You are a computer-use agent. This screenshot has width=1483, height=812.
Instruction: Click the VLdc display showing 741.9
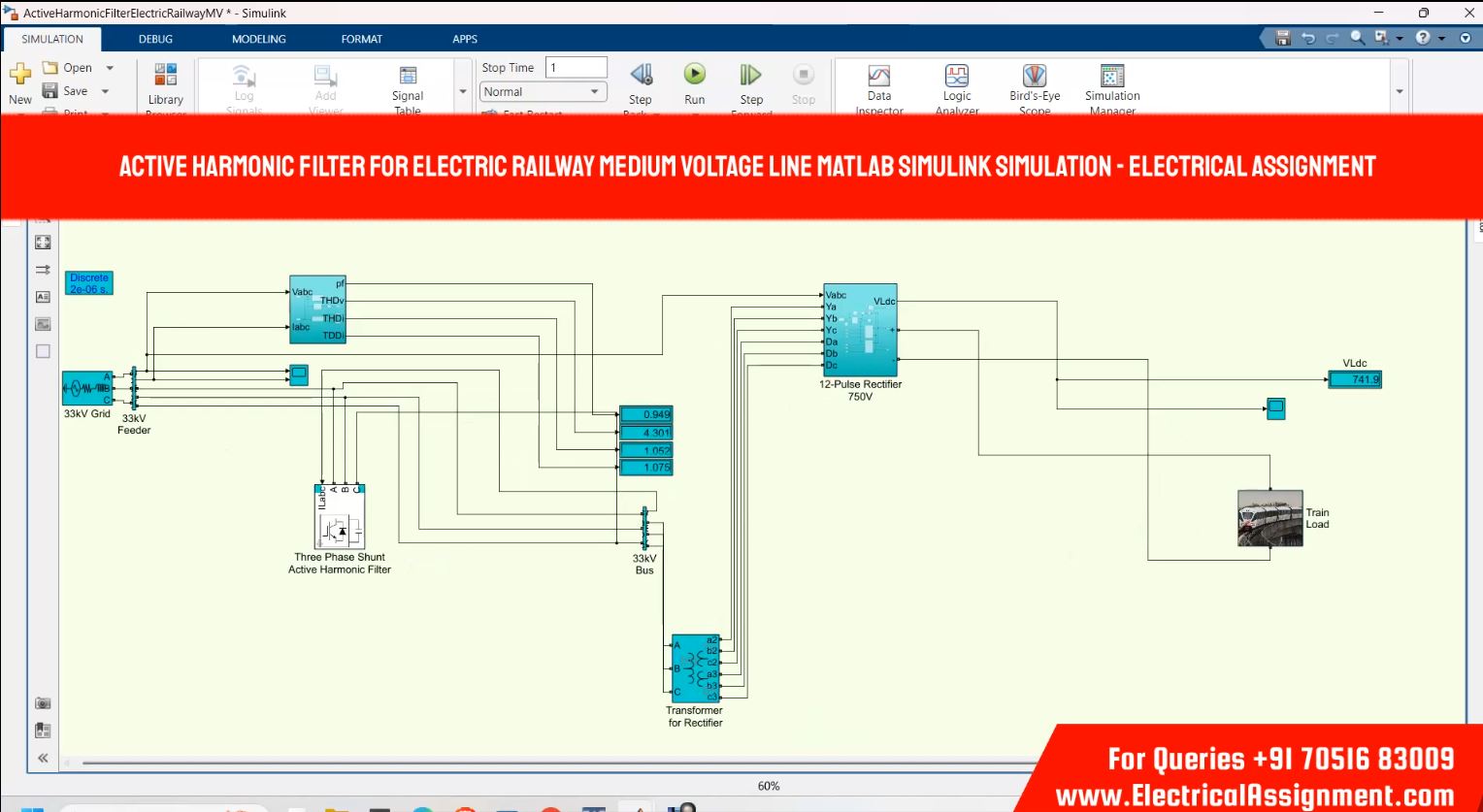[1355, 379]
